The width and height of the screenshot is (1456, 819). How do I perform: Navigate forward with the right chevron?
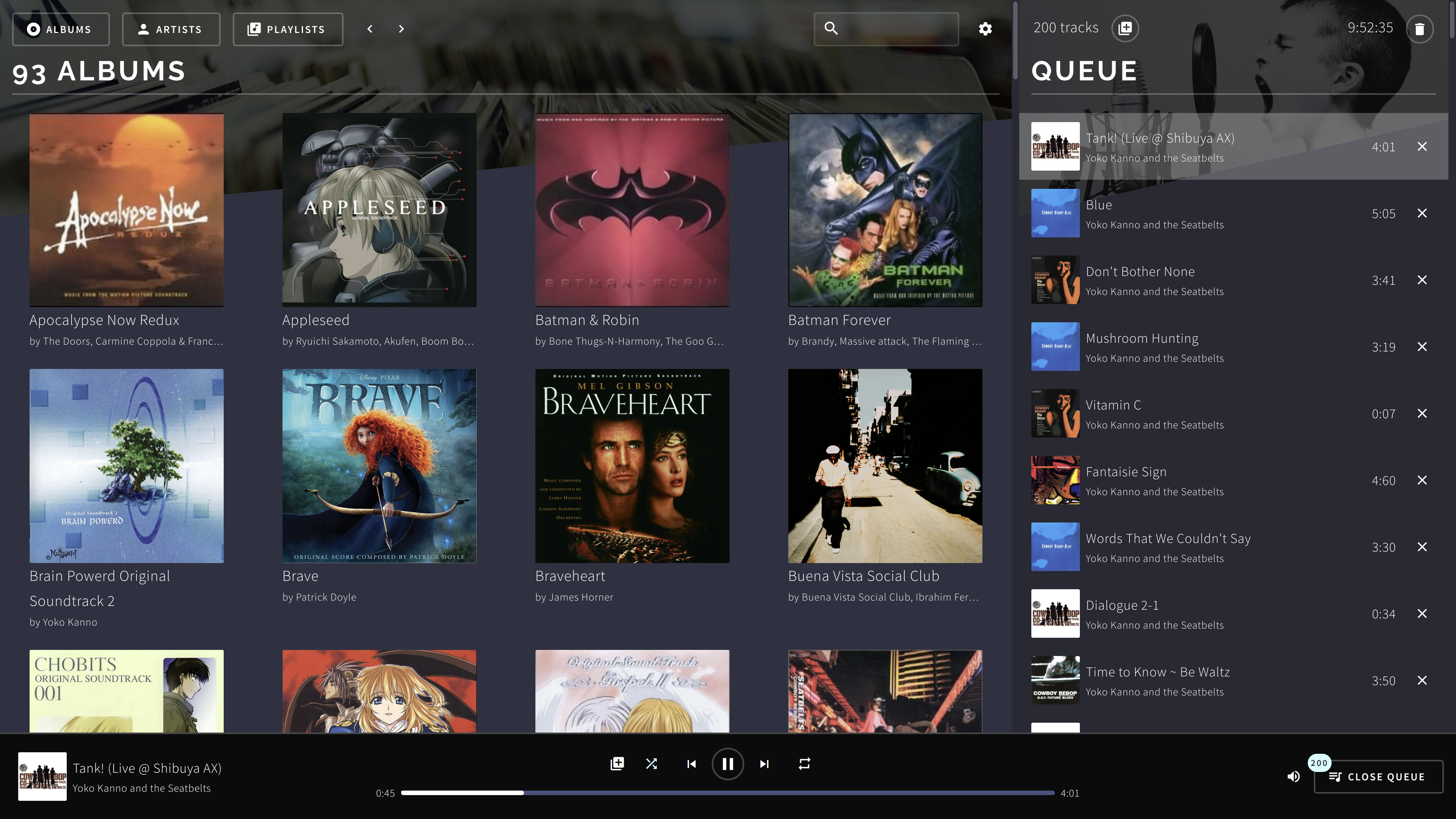pos(401,28)
